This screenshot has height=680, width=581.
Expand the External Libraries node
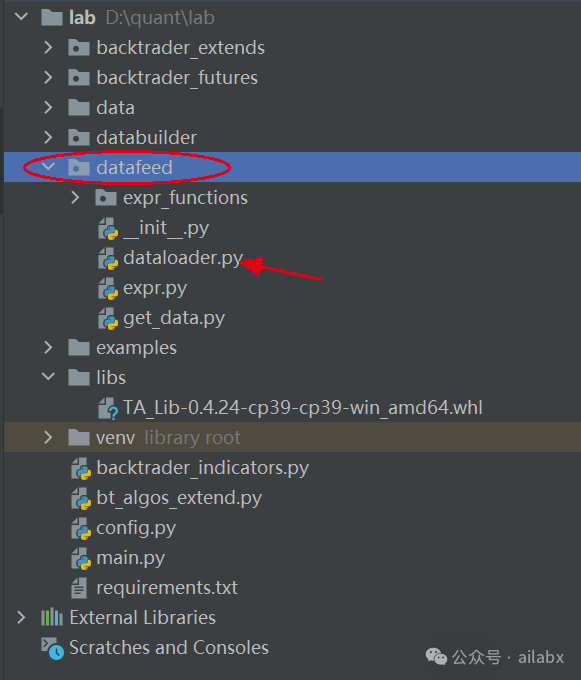(21, 618)
